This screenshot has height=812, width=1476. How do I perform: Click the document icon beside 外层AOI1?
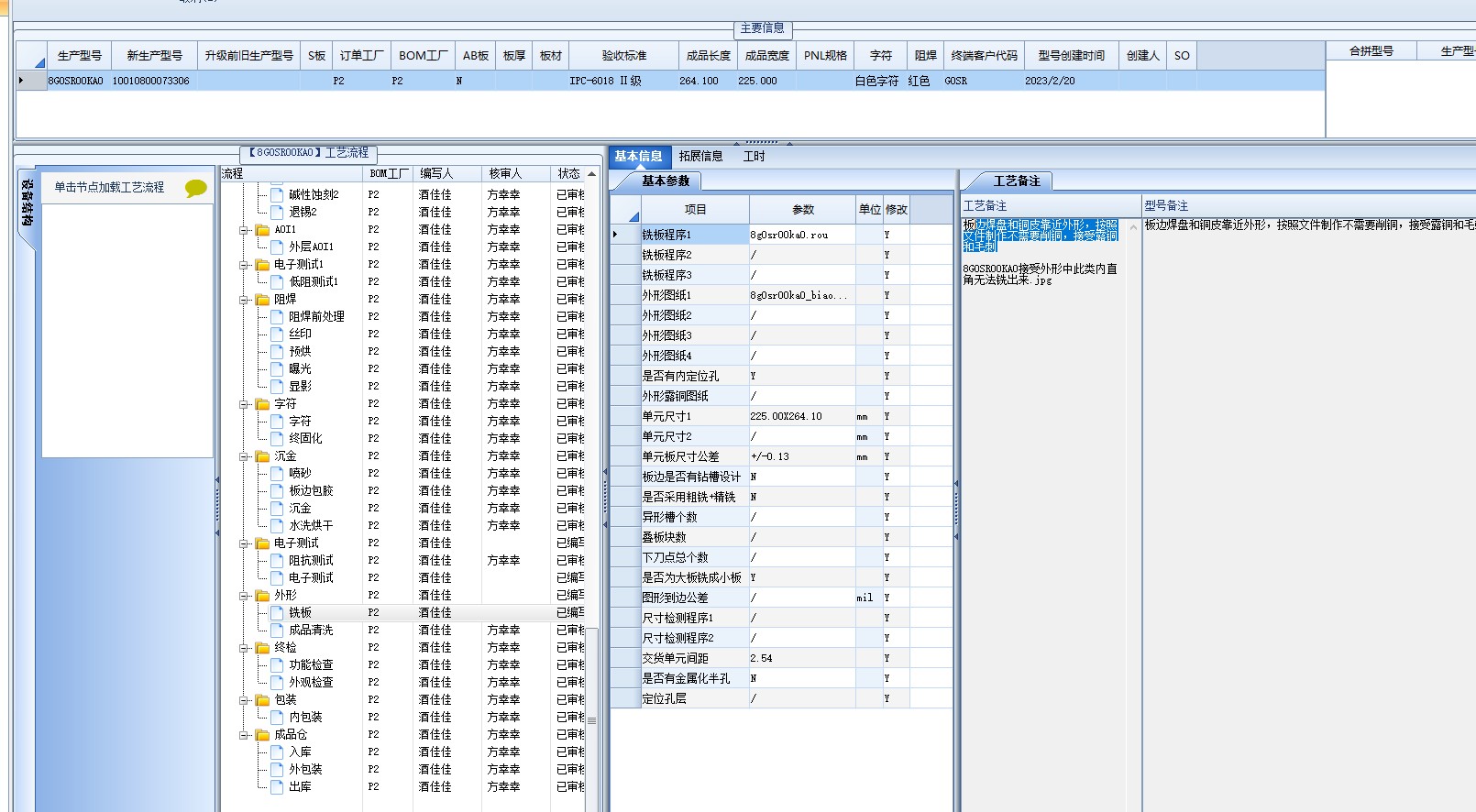click(277, 247)
